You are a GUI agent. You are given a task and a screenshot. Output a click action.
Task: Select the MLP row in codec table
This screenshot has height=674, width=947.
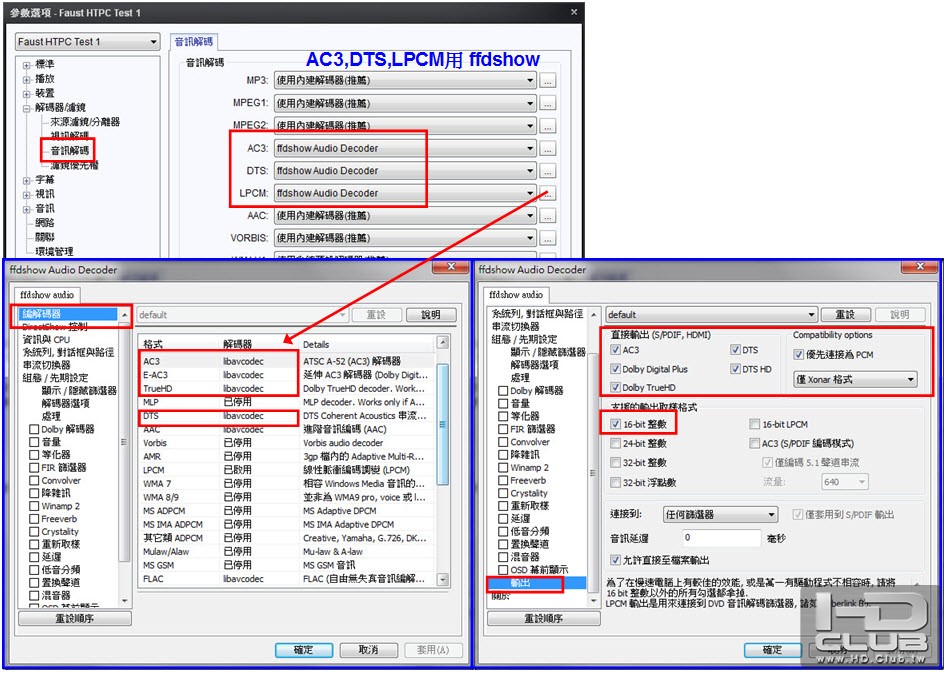click(x=285, y=402)
